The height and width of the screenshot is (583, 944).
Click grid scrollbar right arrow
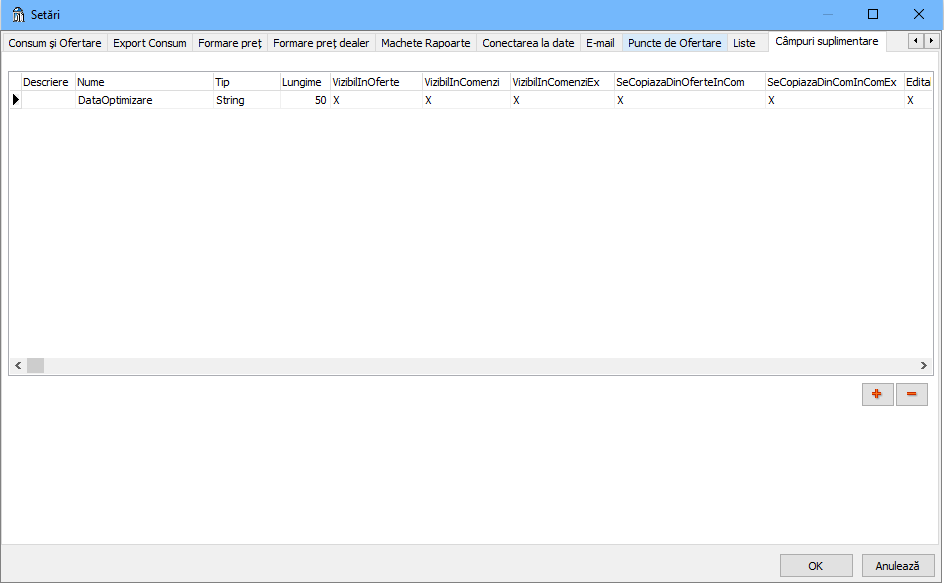pos(924,366)
